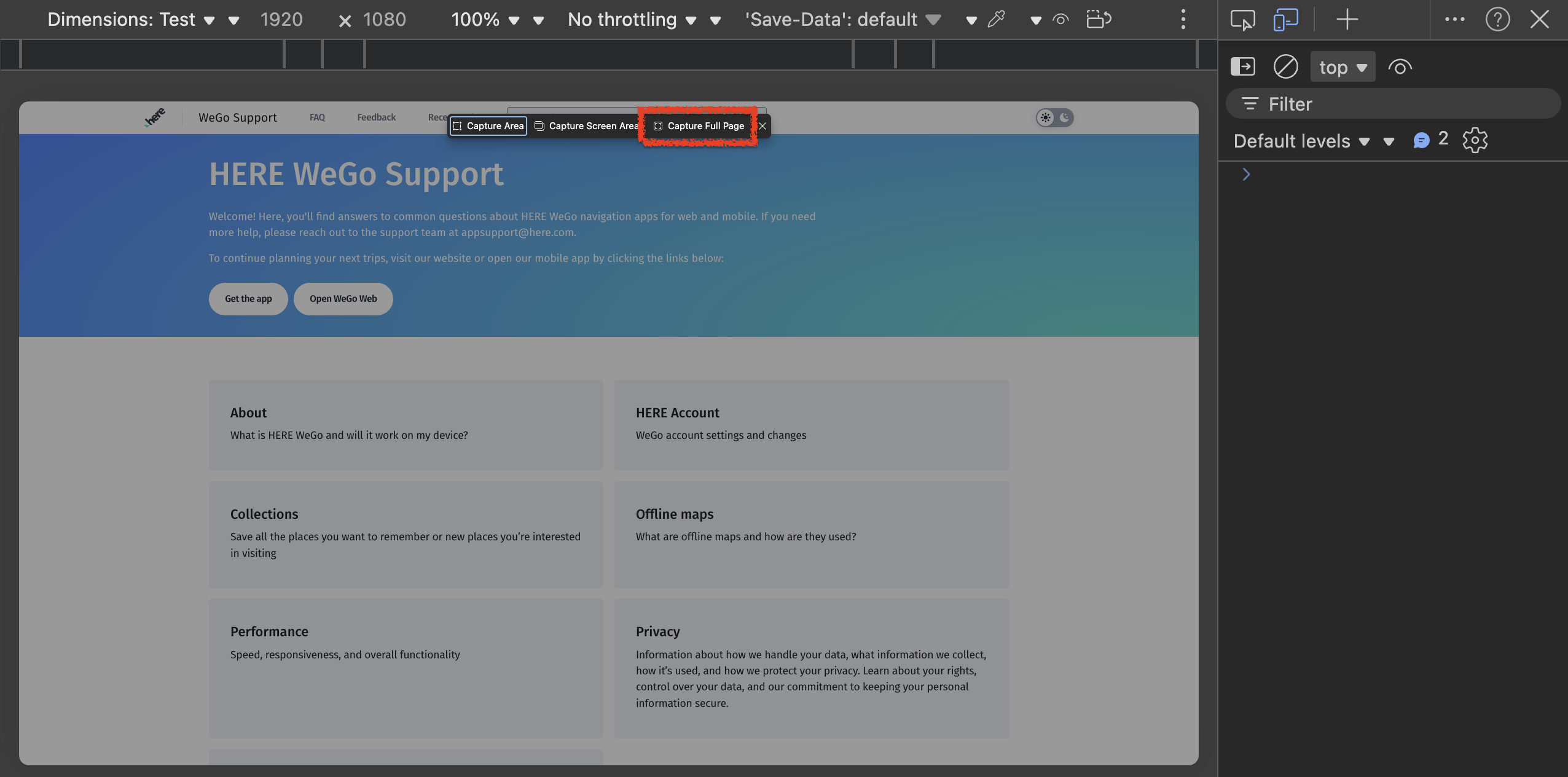Click the Get the app button
The width and height of the screenshot is (1568, 777).
click(248, 299)
